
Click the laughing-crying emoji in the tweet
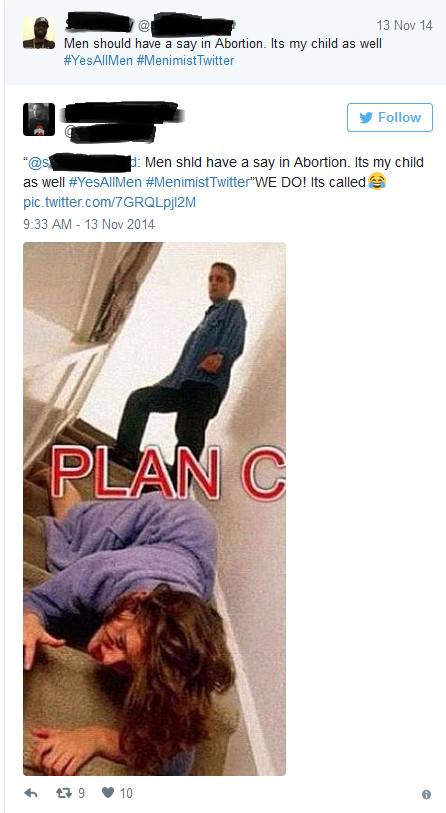[x=377, y=181]
